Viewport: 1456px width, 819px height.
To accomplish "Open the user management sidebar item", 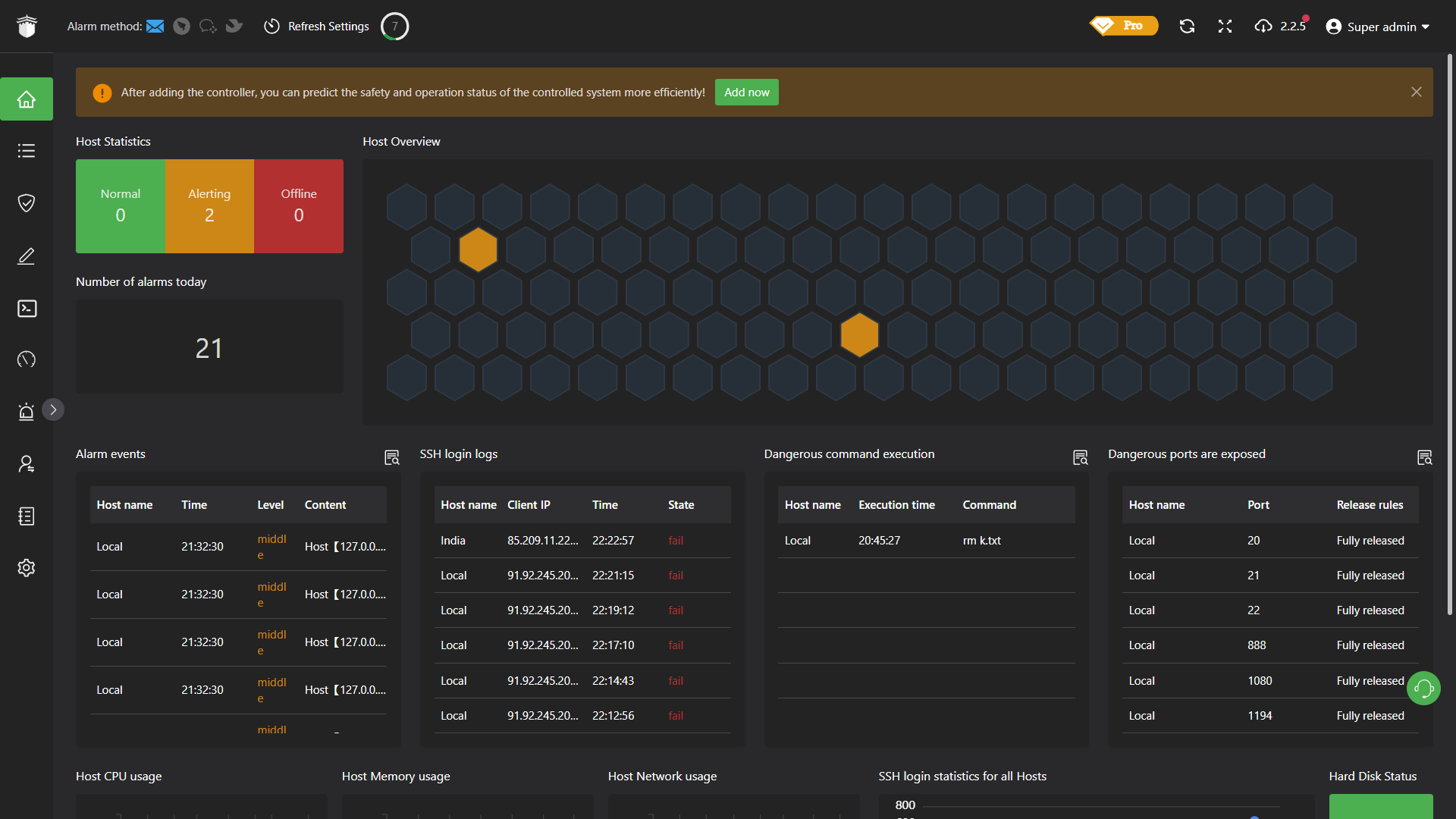I will click(x=27, y=463).
